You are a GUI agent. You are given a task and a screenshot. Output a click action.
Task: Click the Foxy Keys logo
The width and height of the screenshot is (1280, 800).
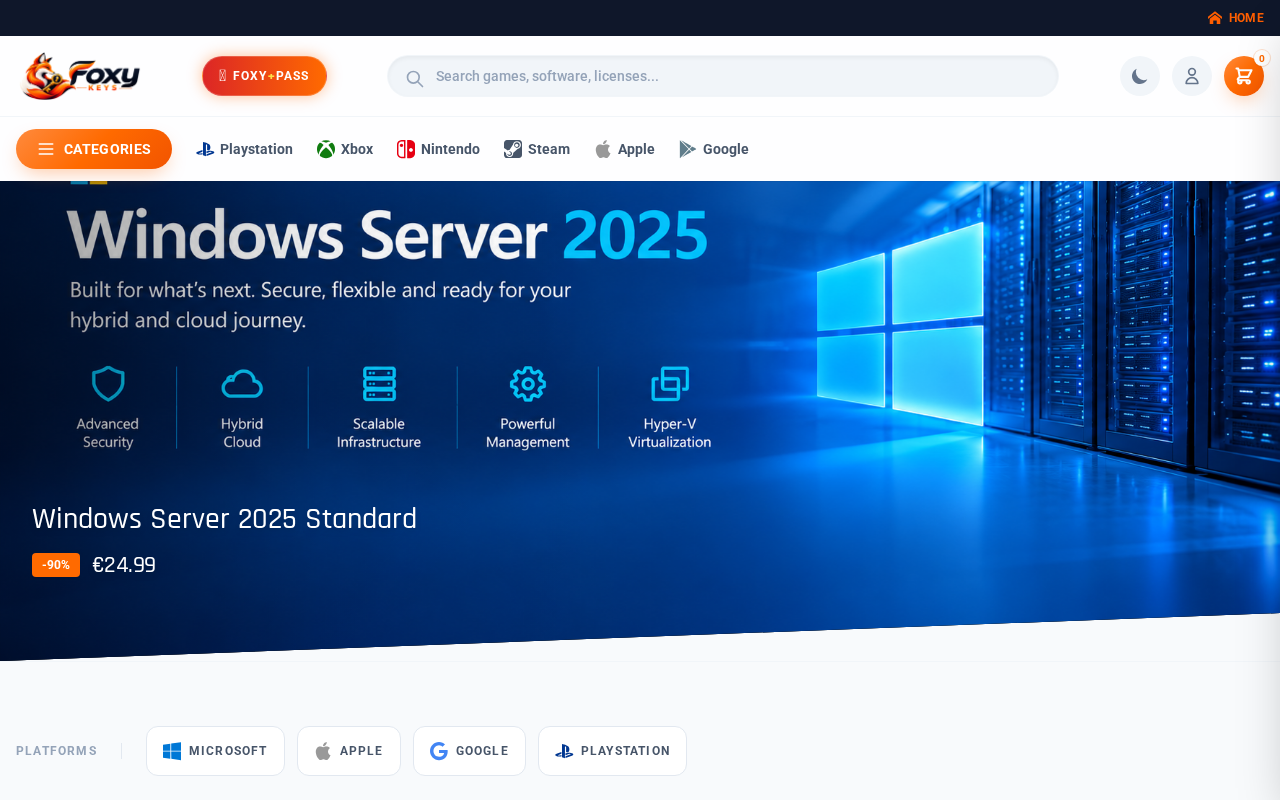80,76
